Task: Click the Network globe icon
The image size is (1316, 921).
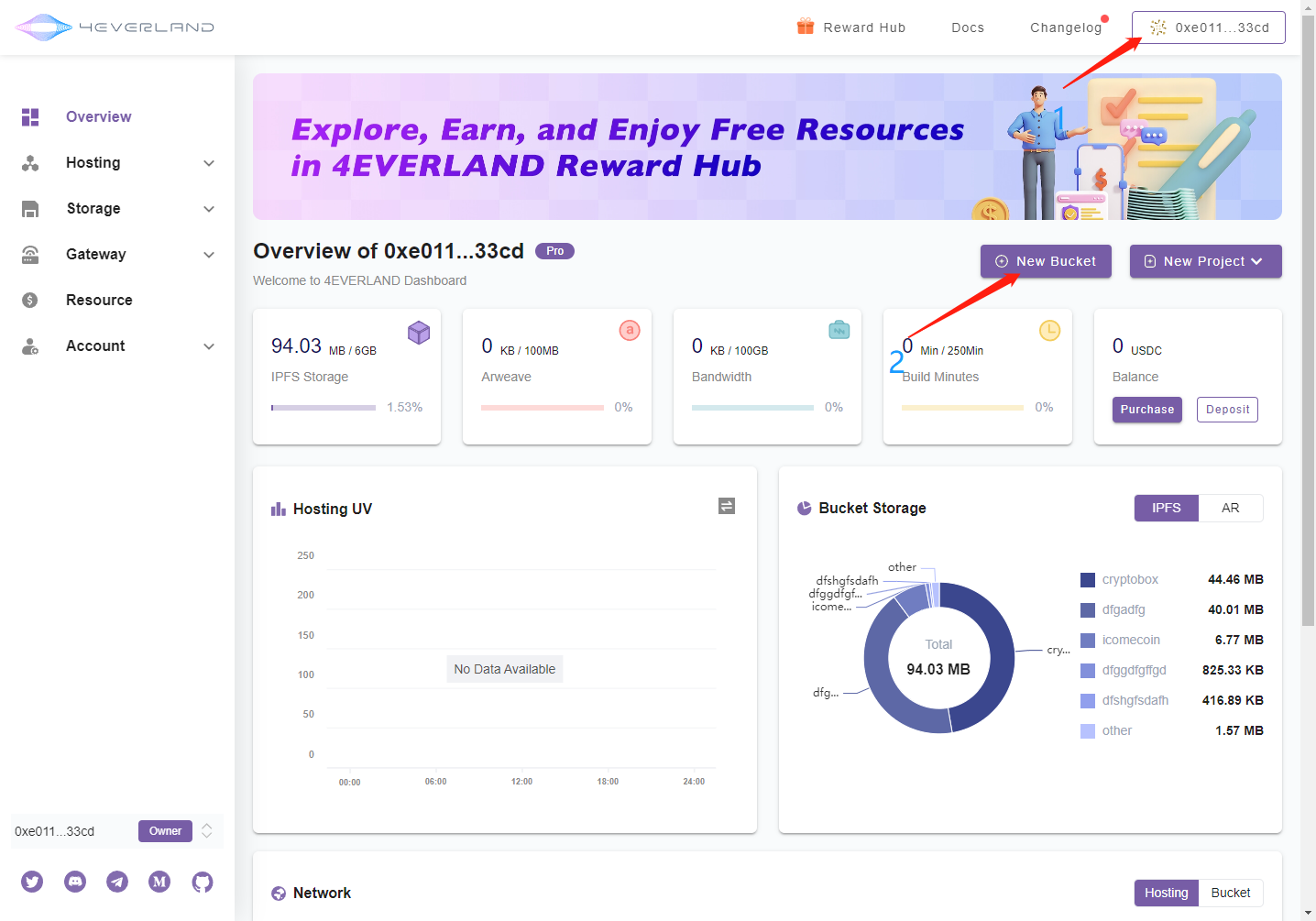Action: [279, 894]
